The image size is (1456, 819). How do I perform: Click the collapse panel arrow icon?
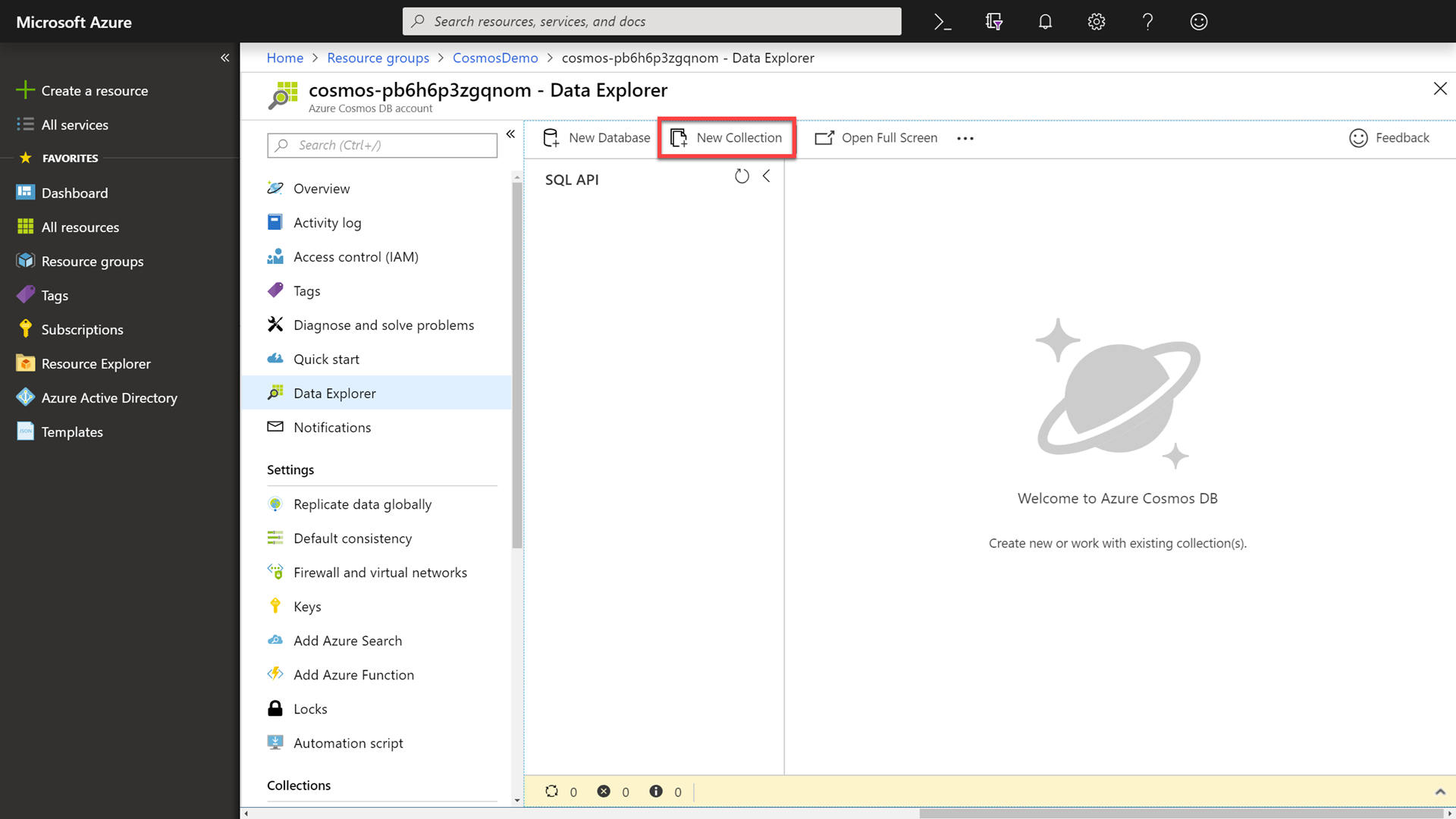click(x=766, y=176)
